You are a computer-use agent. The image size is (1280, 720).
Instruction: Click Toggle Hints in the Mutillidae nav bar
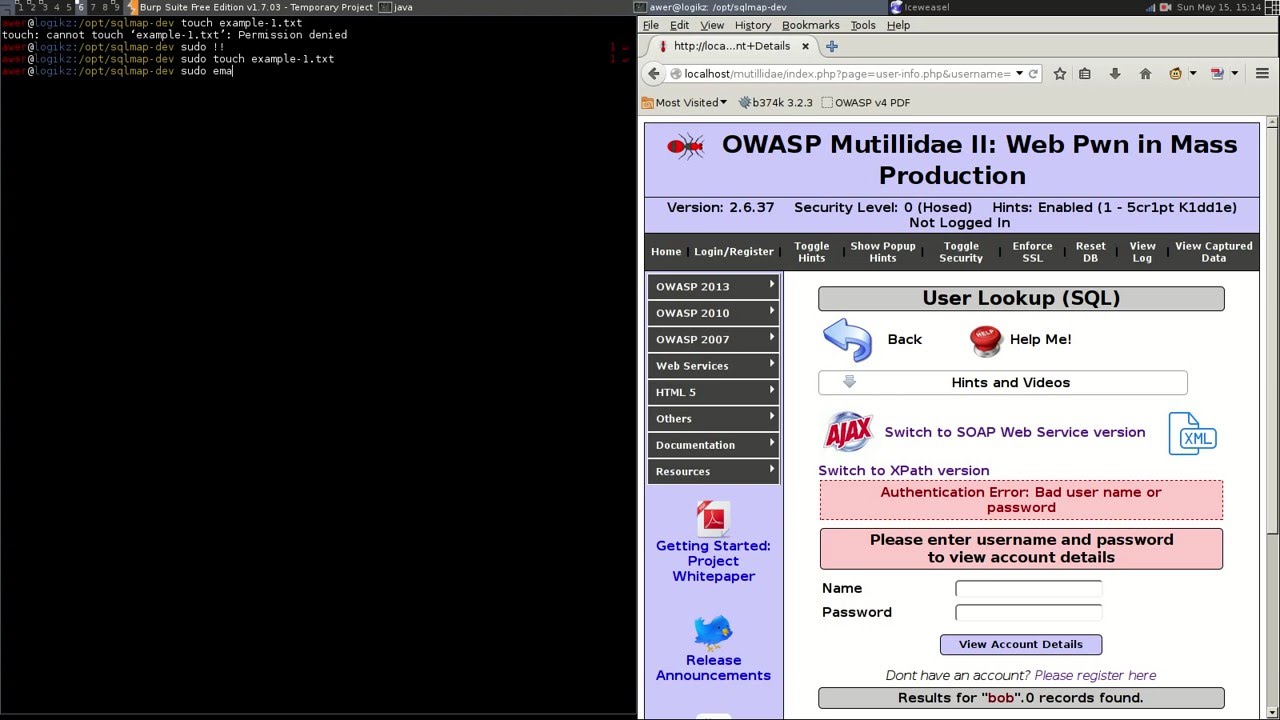click(812, 252)
